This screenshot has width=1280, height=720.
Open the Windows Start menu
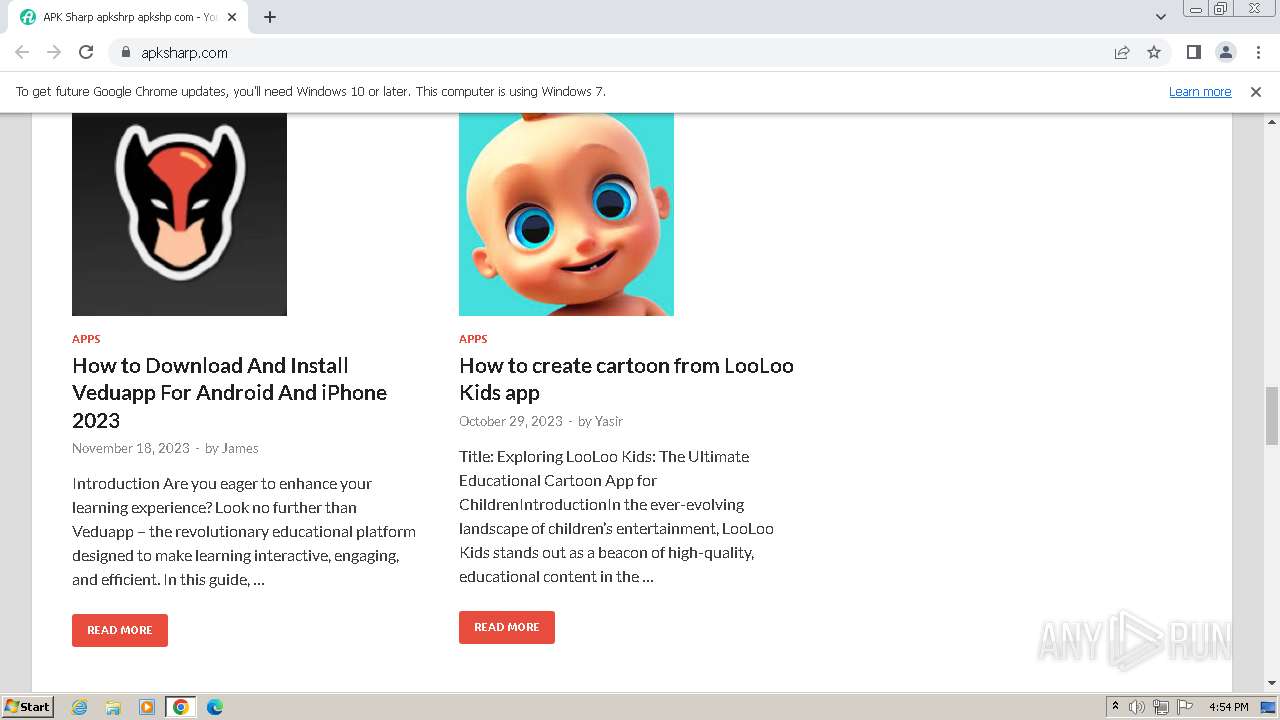point(28,707)
